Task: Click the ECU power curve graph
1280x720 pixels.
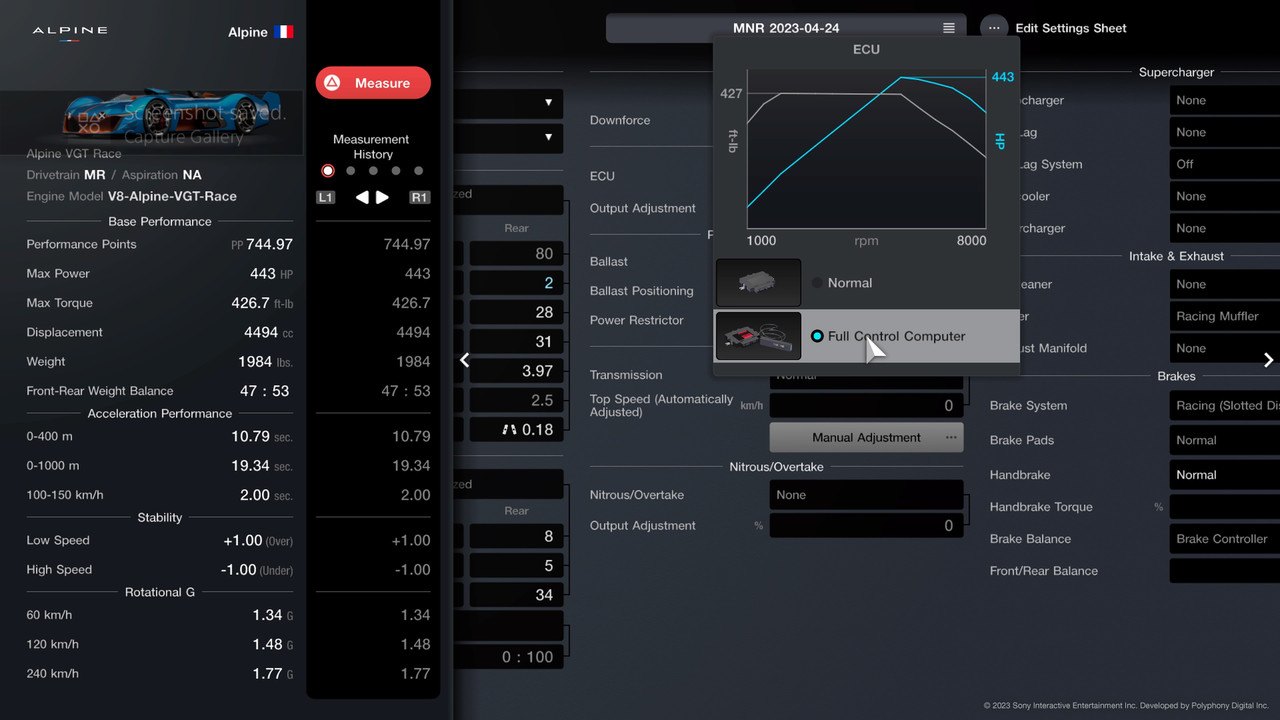Action: pyautogui.click(x=866, y=150)
